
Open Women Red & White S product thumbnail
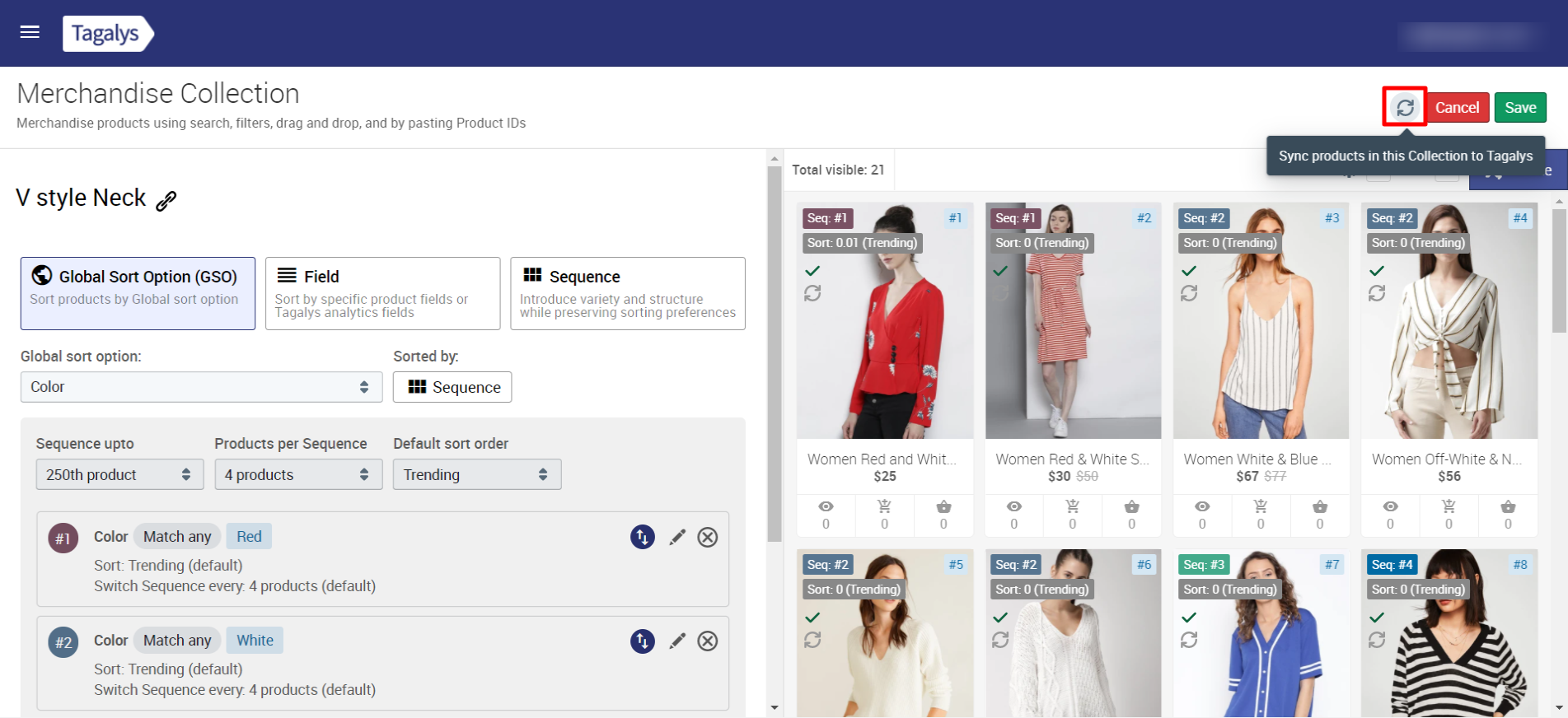(1073, 321)
